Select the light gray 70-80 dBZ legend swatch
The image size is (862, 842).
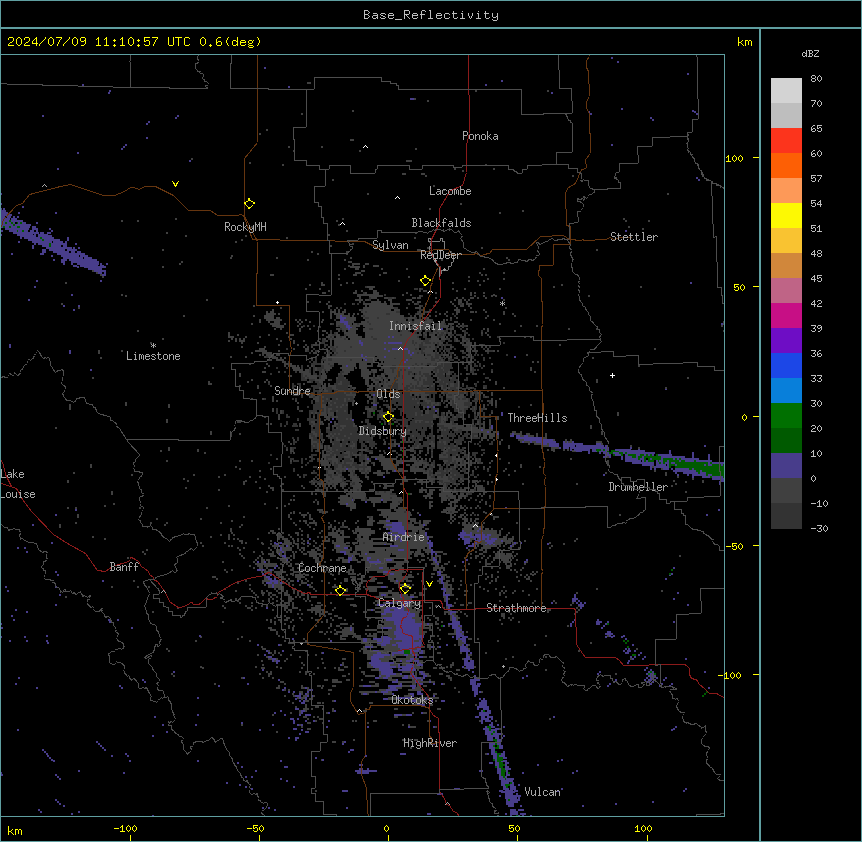click(786, 91)
